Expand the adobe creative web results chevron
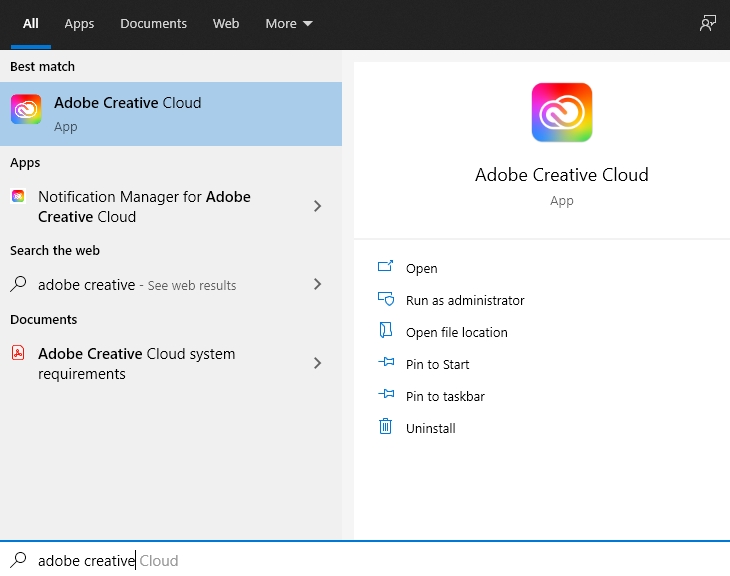The image size is (730, 576). coord(317,284)
